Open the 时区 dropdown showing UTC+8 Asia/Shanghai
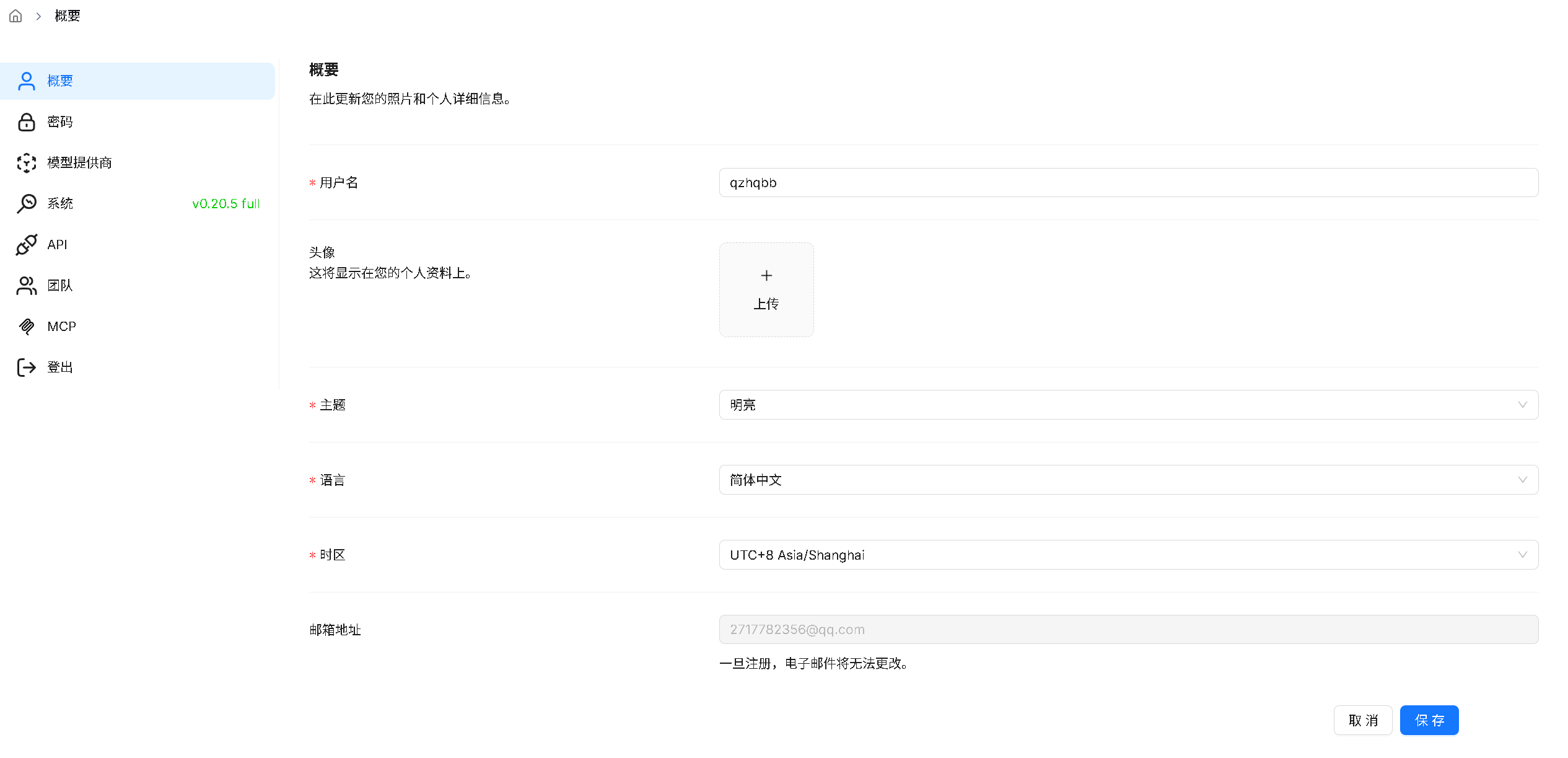This screenshot has width=1568, height=758. click(1128, 555)
